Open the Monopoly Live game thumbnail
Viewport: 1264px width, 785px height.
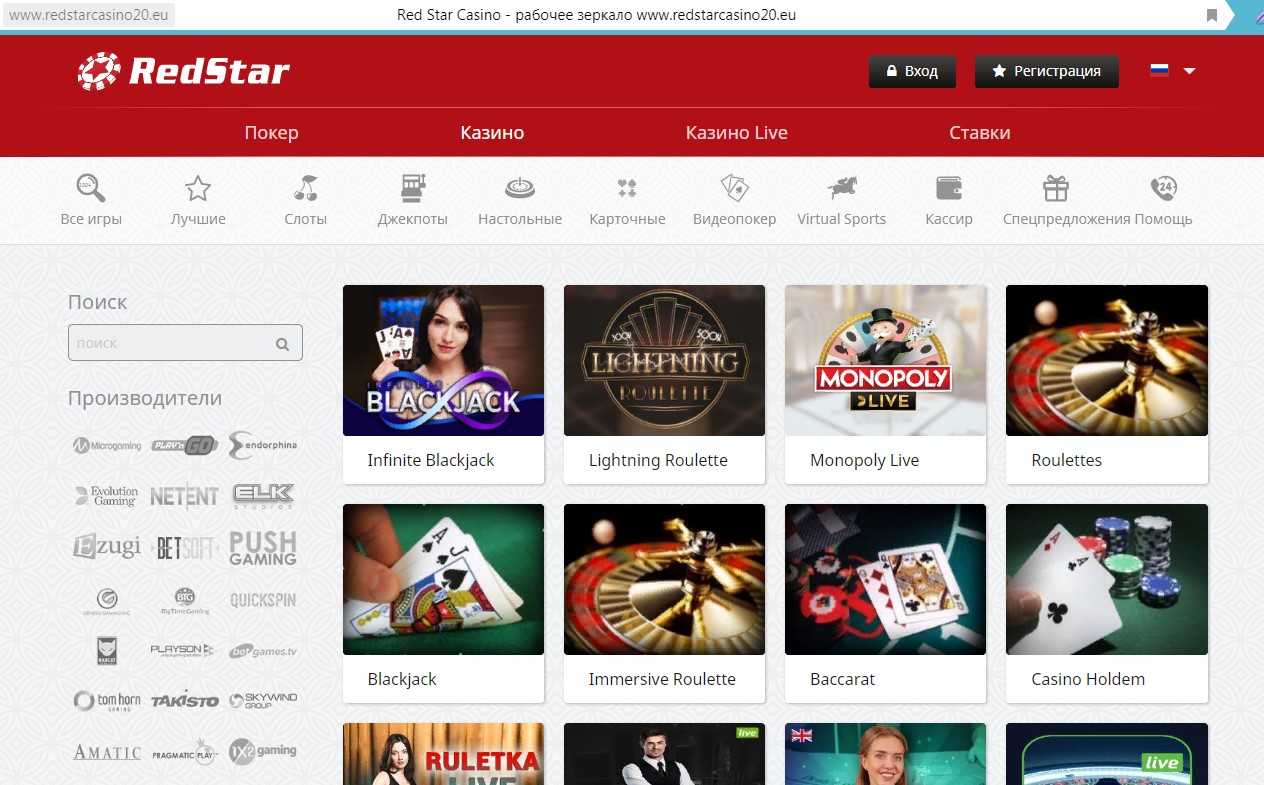[886, 360]
